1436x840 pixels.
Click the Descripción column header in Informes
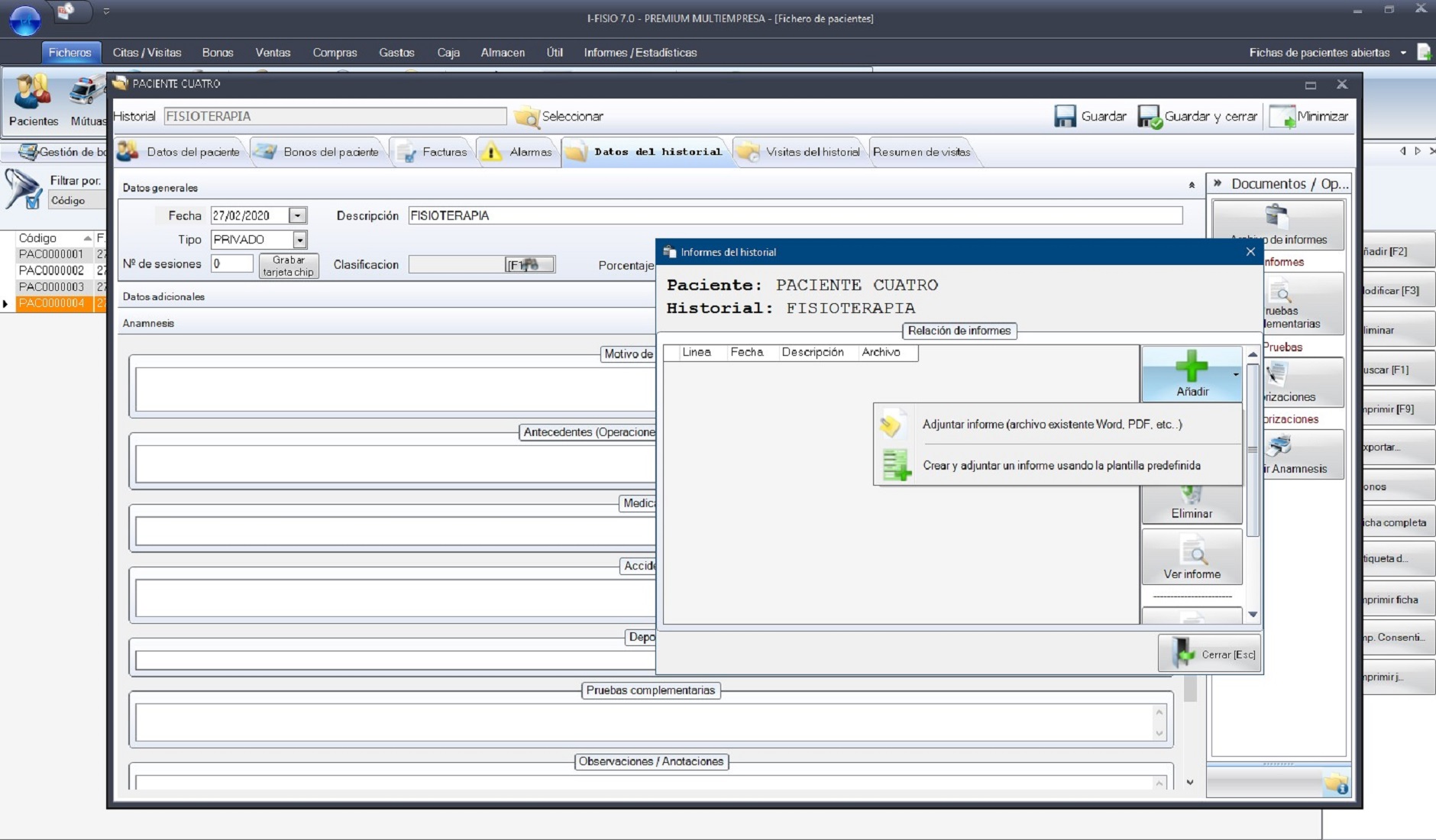(813, 352)
